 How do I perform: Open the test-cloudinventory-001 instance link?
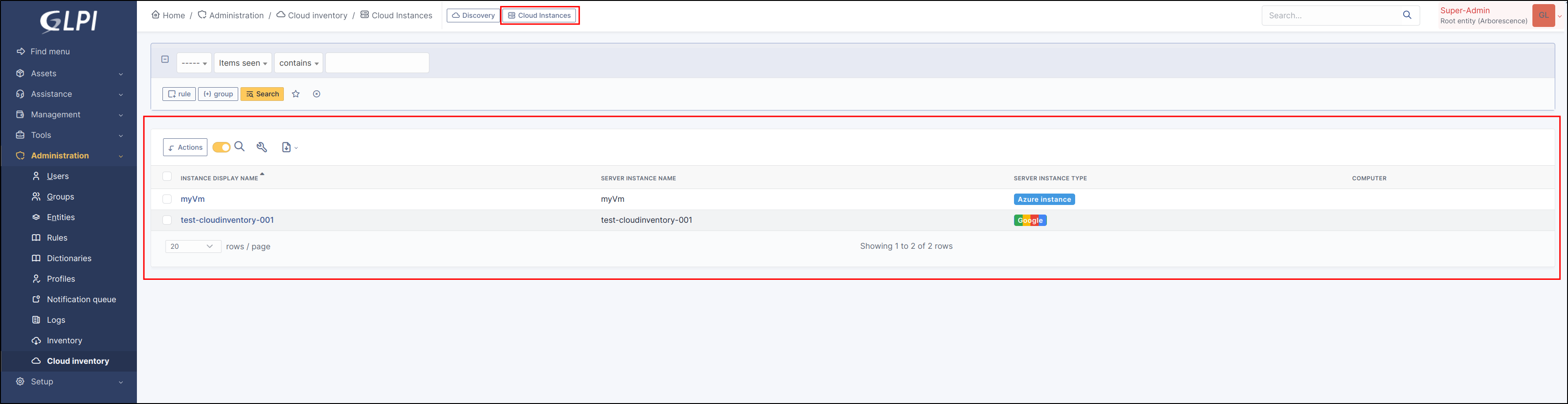click(x=227, y=220)
